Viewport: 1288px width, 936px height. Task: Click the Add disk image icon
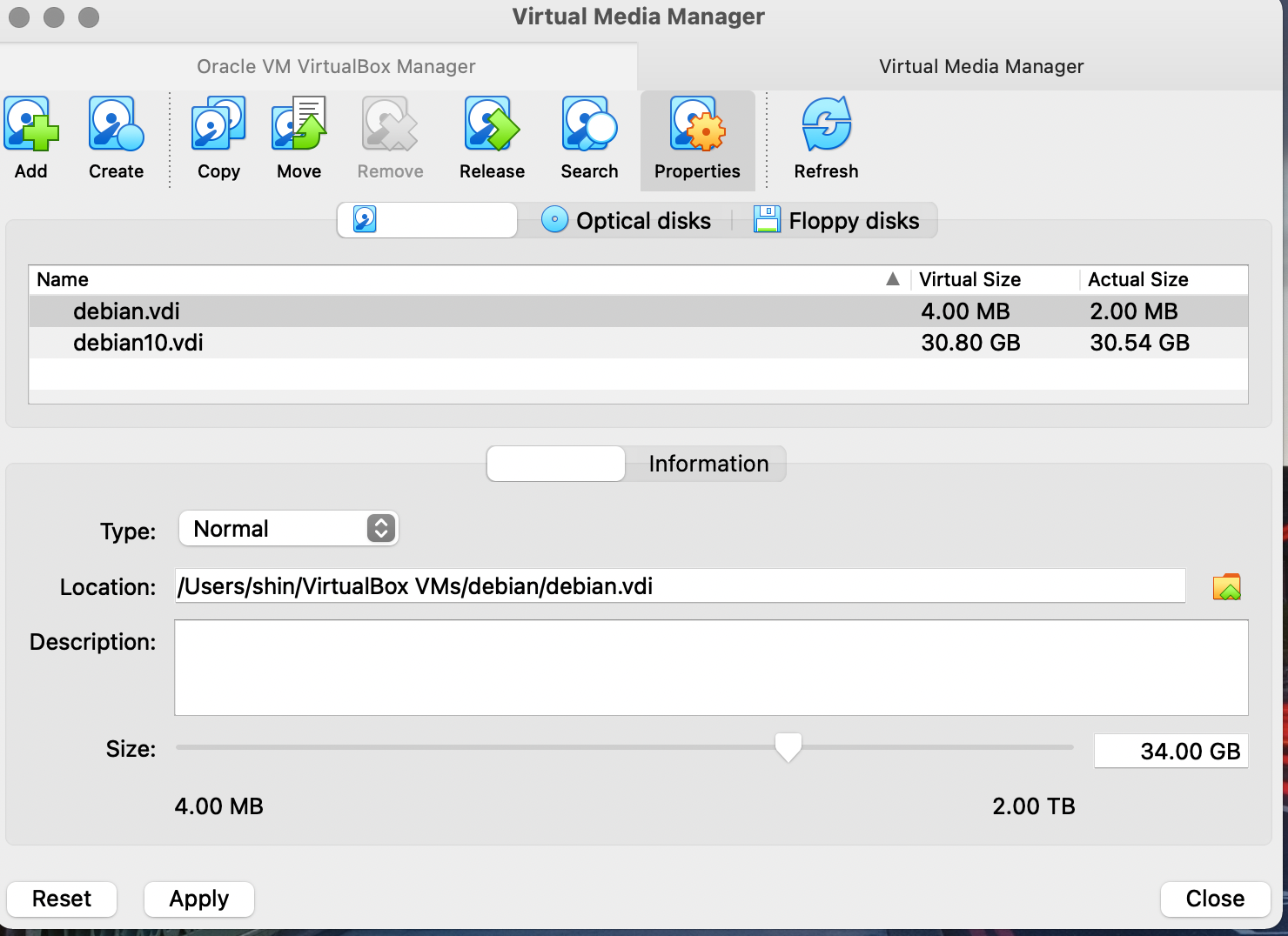pos(31,124)
